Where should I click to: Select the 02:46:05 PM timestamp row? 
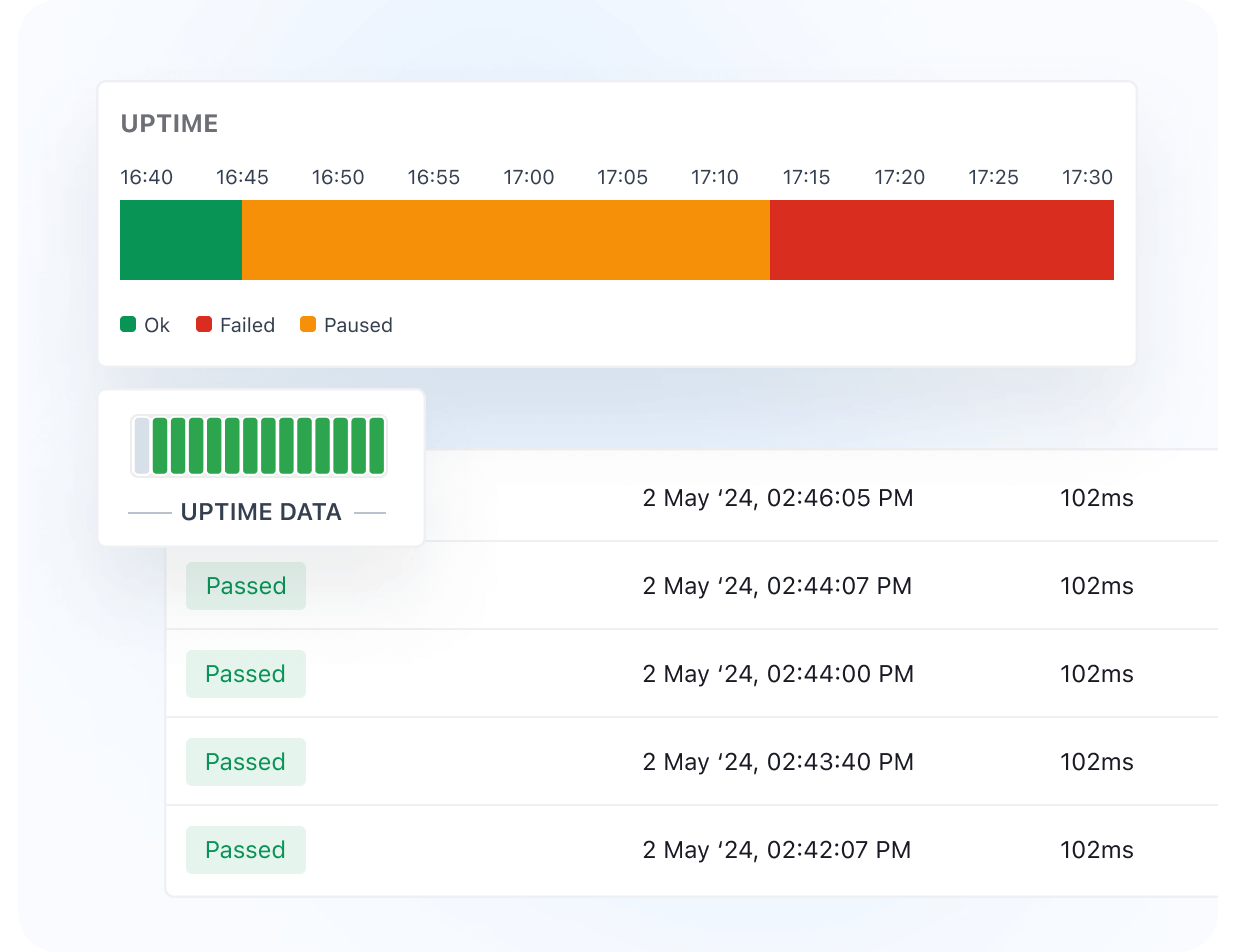pos(692,497)
